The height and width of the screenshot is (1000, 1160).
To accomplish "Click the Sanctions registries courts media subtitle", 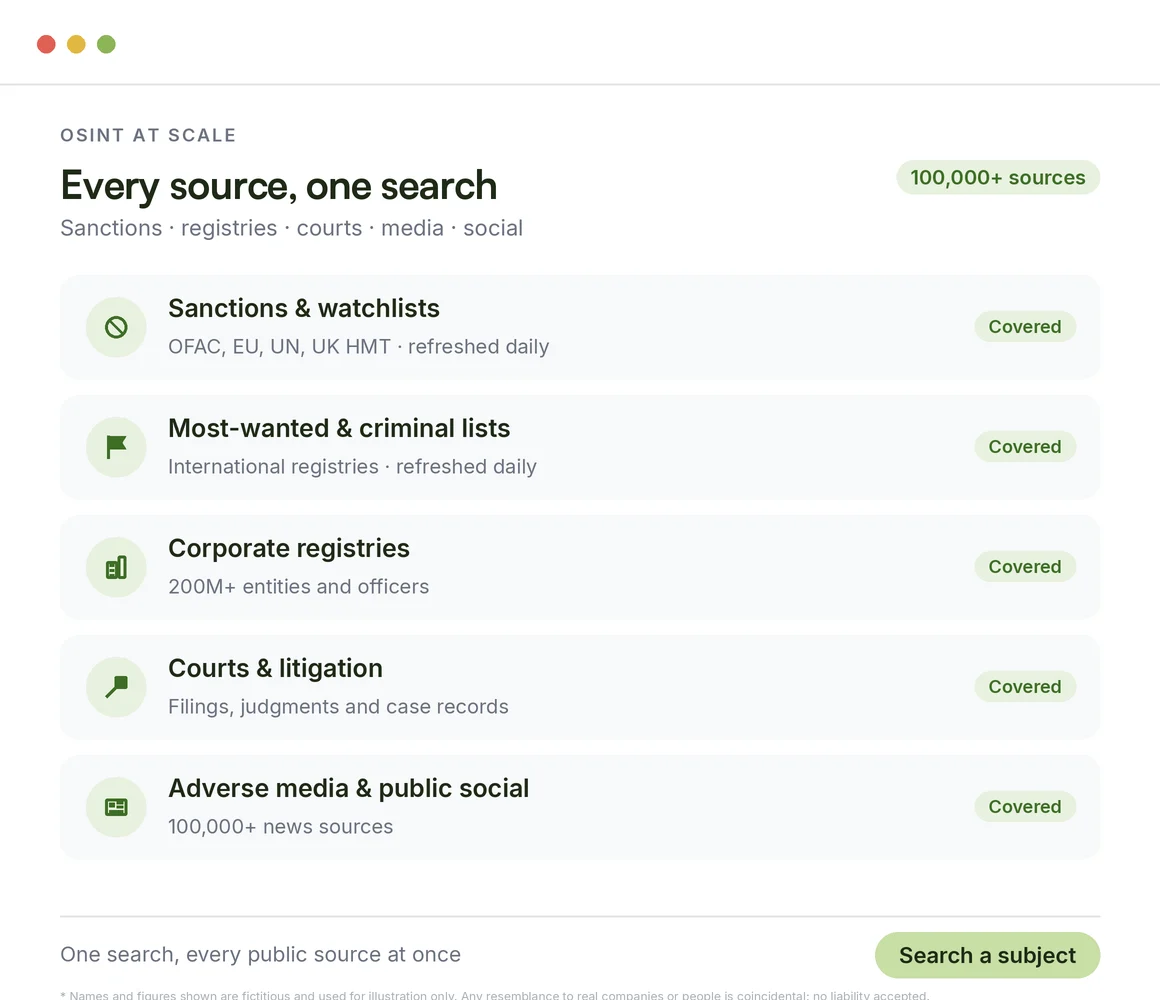I will pos(291,228).
